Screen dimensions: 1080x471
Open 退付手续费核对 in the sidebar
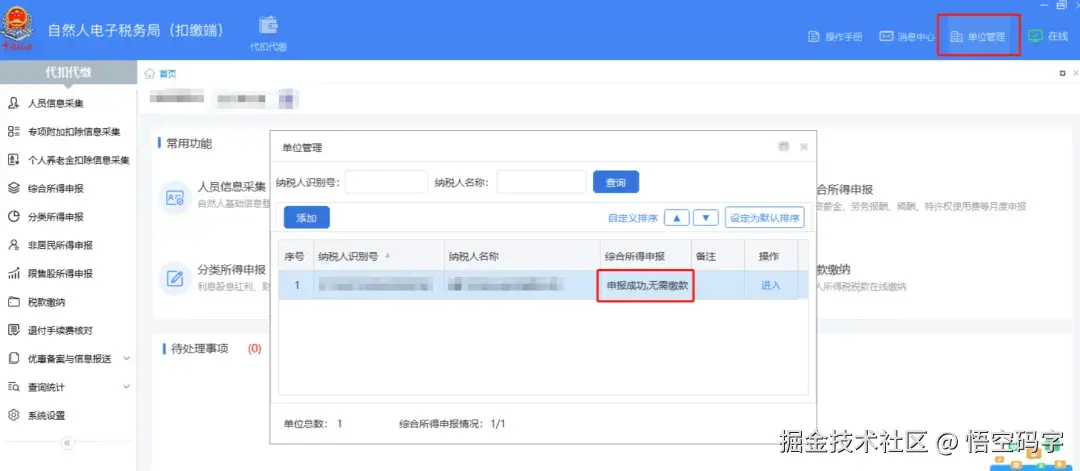61,330
